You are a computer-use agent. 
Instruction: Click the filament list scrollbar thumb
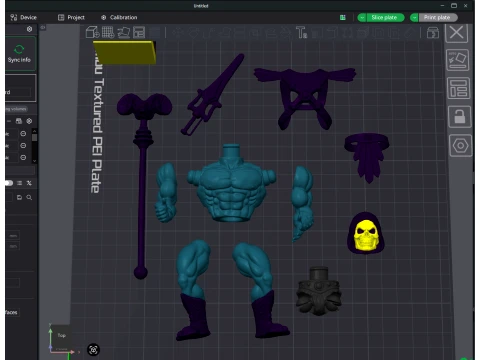(34, 138)
